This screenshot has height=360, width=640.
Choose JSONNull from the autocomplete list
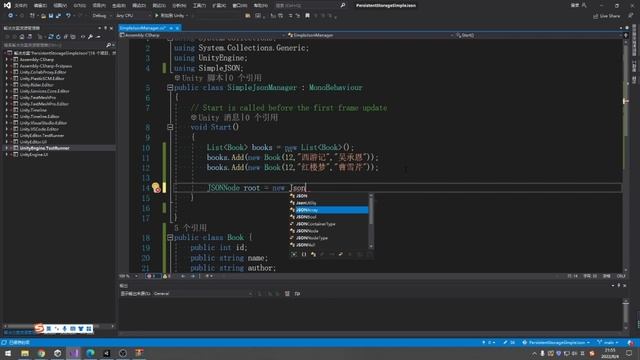pos(329,244)
